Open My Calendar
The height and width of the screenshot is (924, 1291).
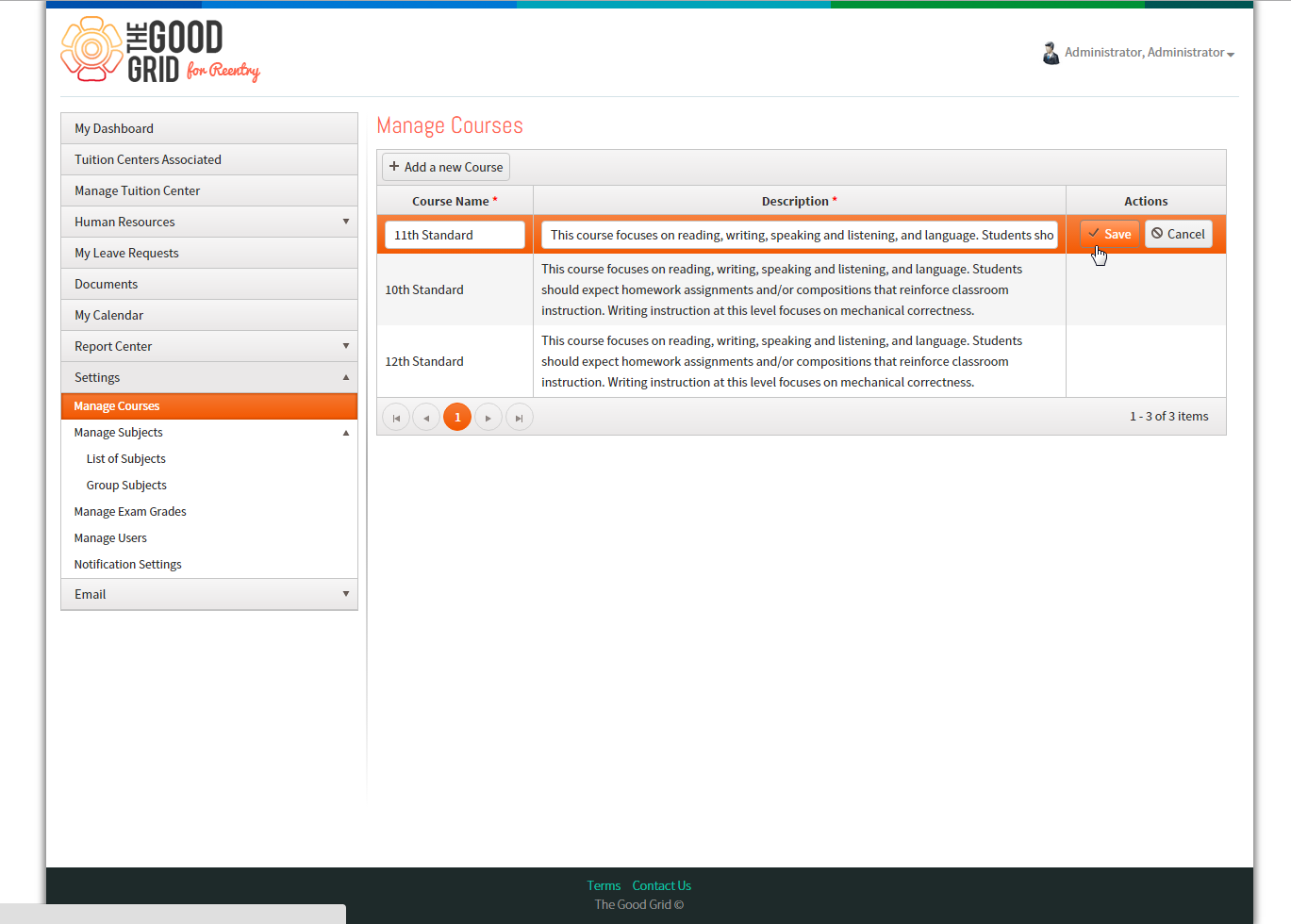click(x=209, y=315)
